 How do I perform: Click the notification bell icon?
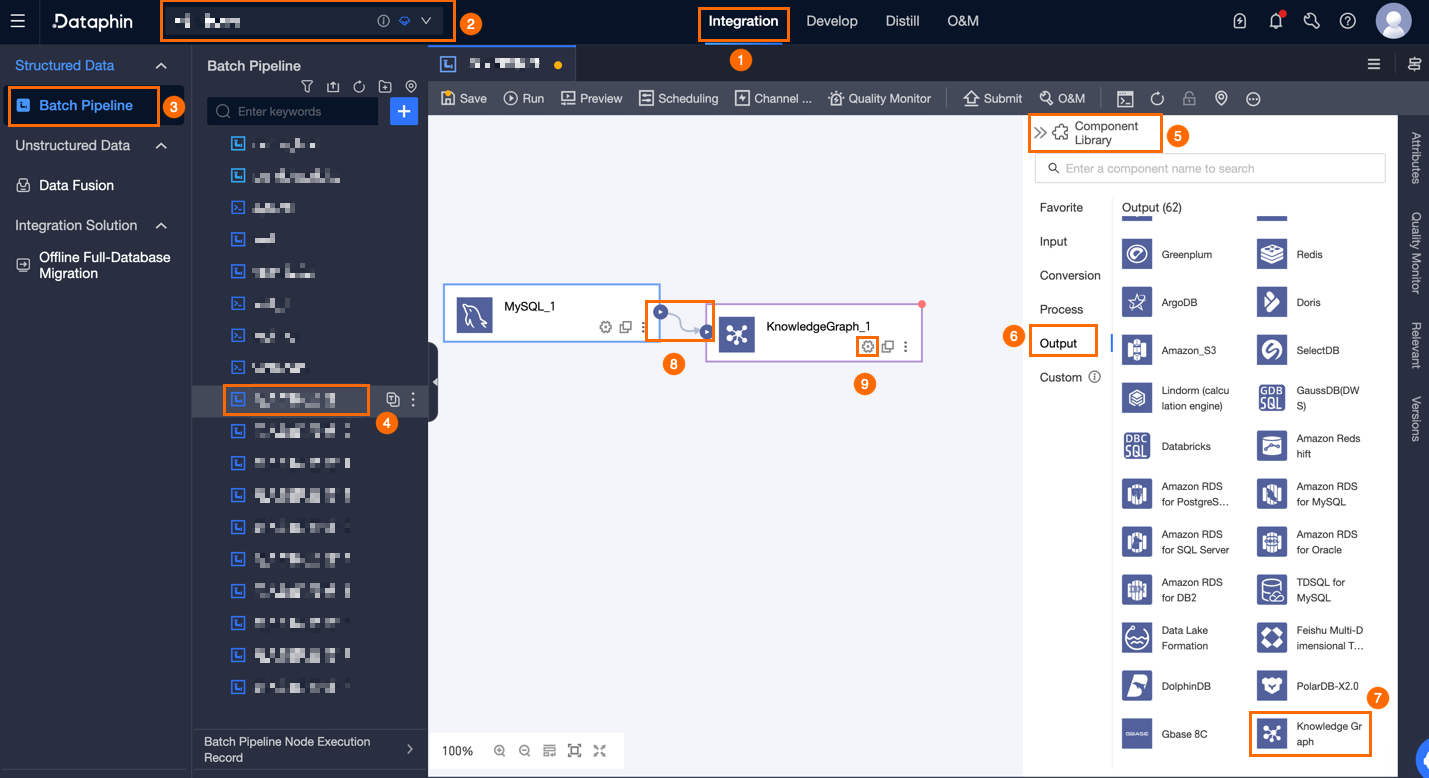(x=1276, y=20)
